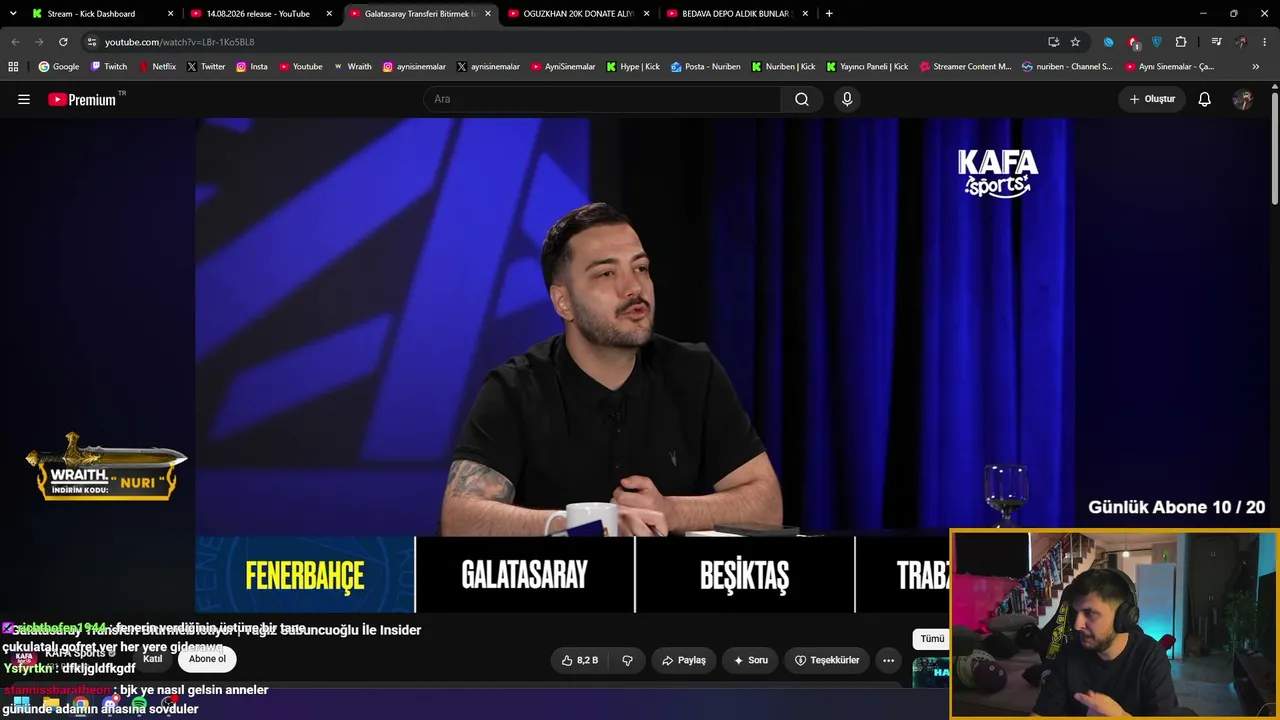Go back with the browser back arrow
1280x720 pixels.
(15, 42)
